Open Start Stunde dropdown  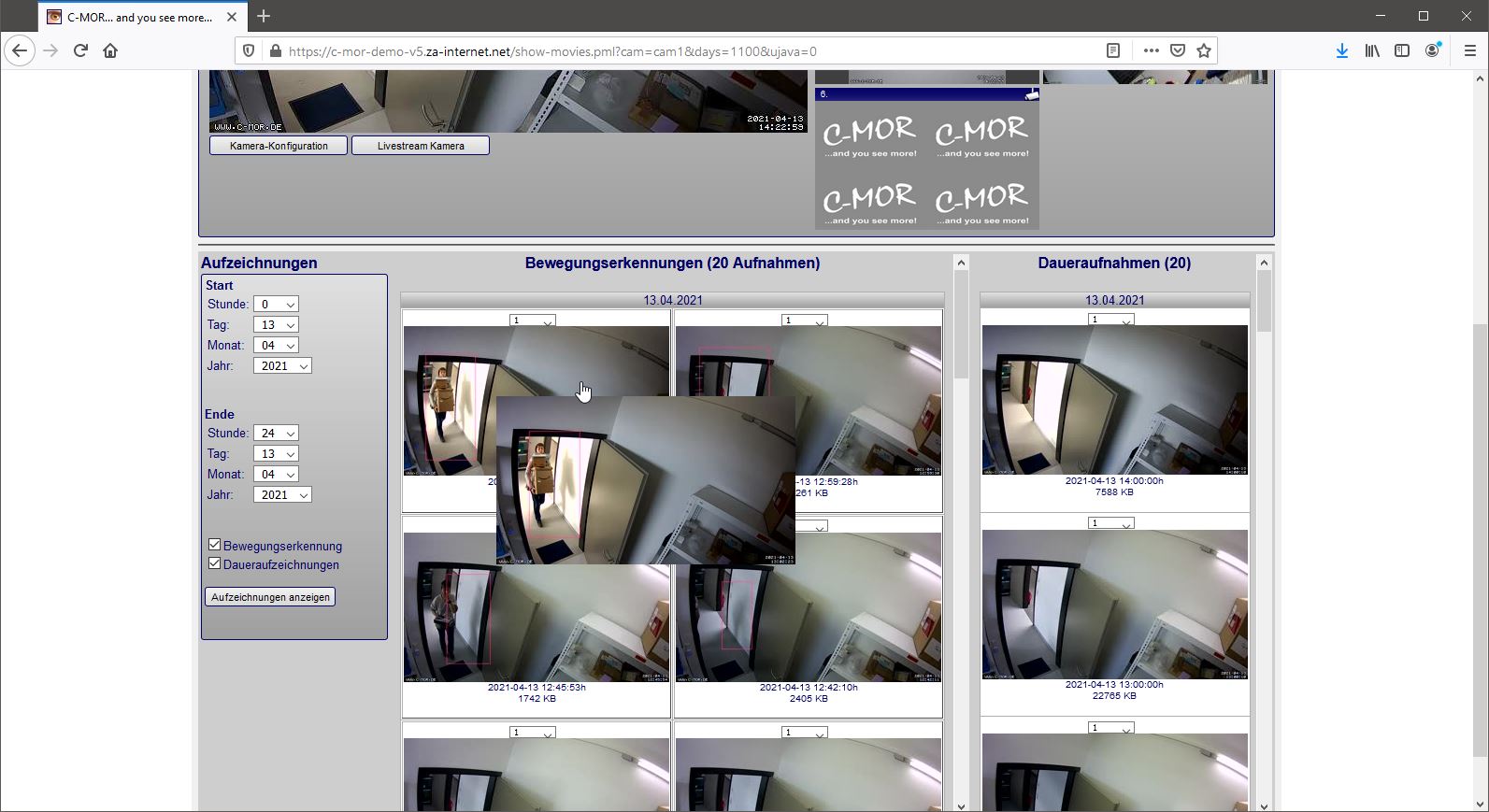click(276, 305)
